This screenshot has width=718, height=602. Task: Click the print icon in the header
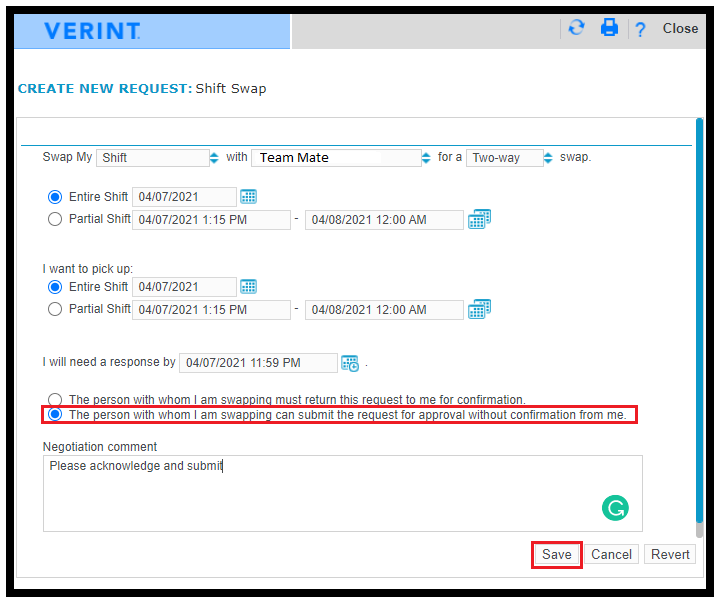[609, 28]
